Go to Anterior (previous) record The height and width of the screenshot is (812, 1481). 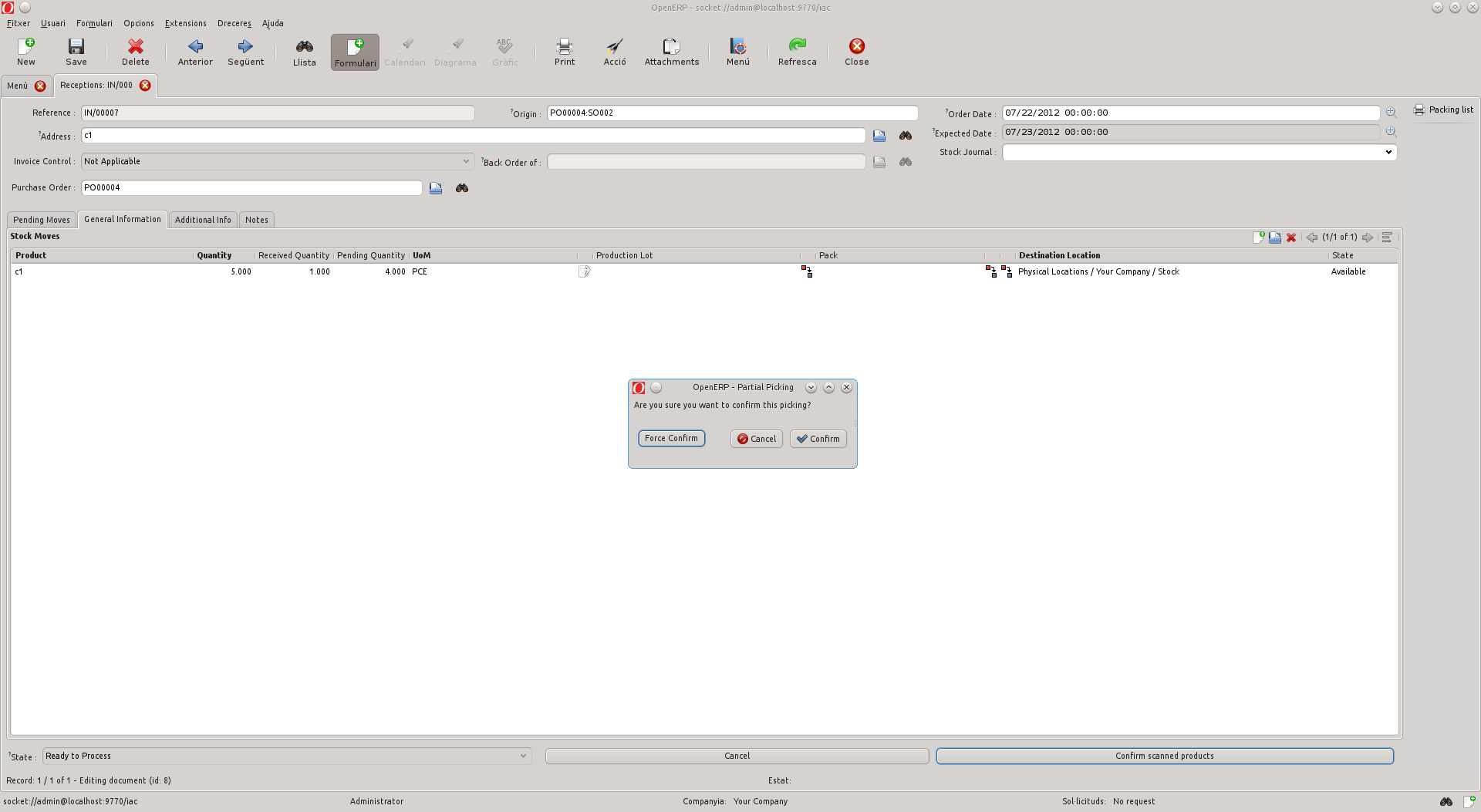(x=195, y=52)
